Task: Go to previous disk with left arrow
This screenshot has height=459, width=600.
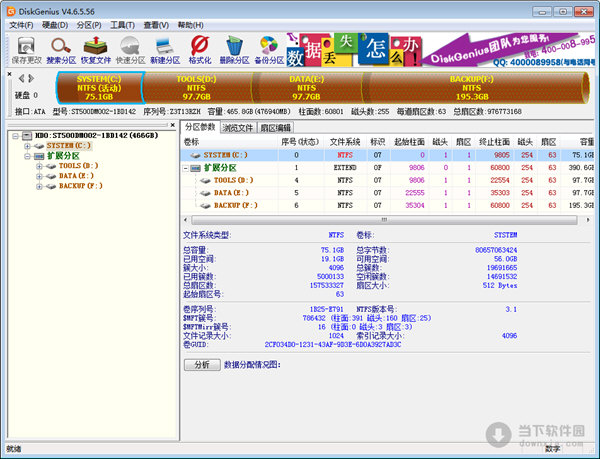Action: click(x=21, y=78)
